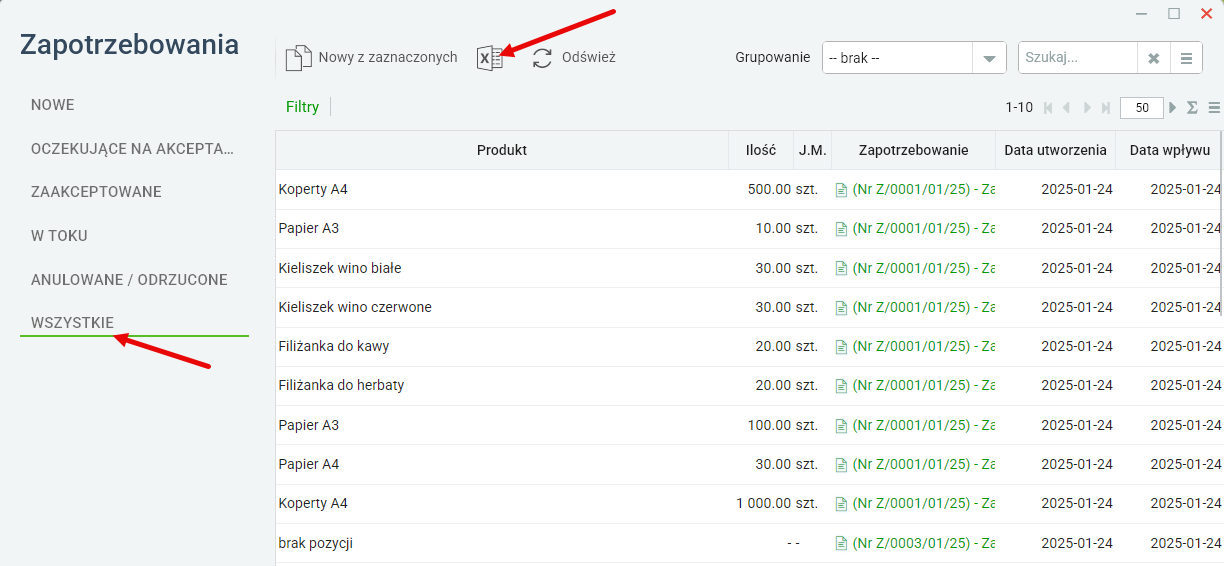Click the Nowy z zaznaczonych document icon
1224x566 pixels.
click(299, 58)
